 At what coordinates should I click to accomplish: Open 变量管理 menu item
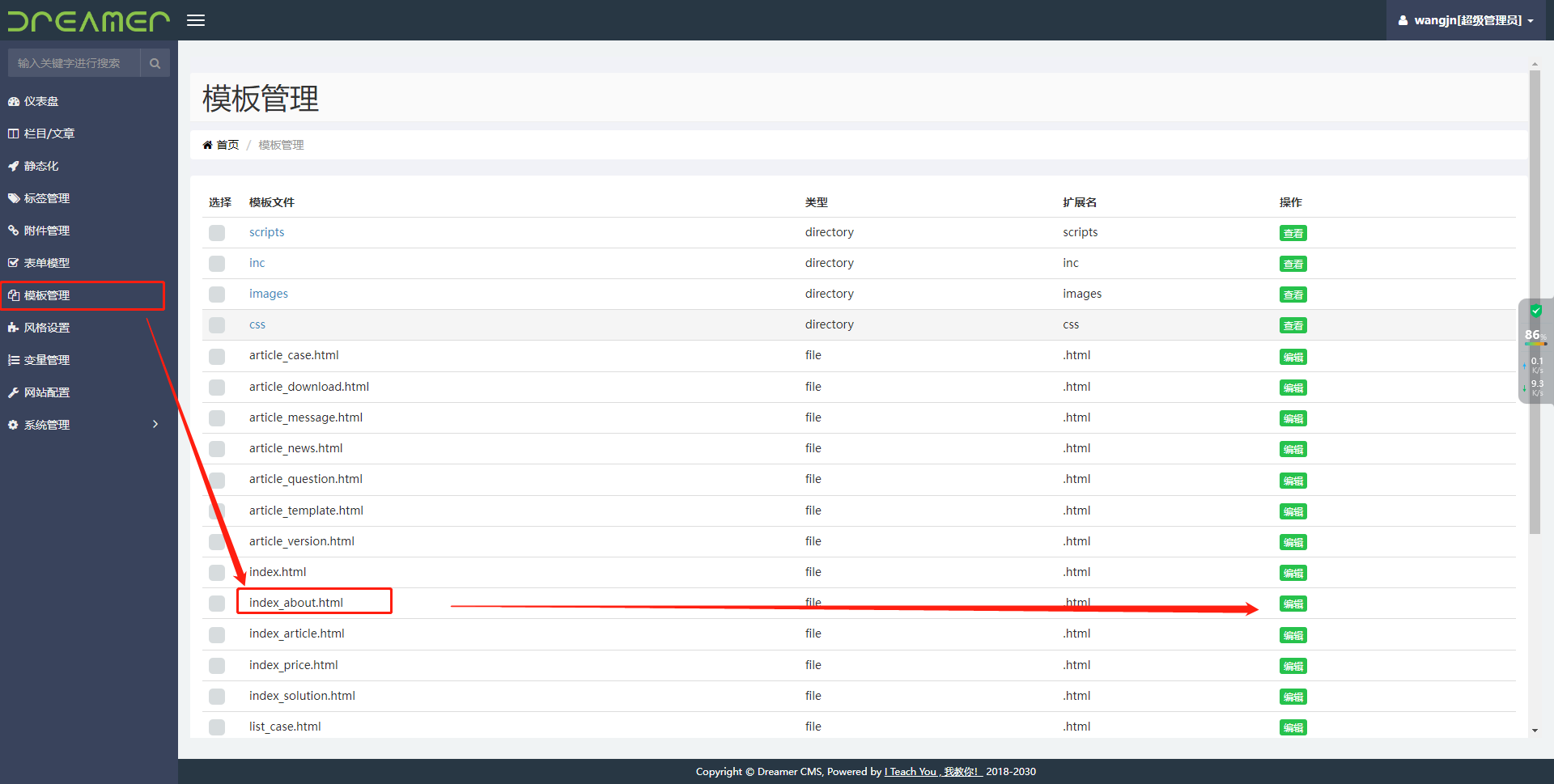pos(89,360)
